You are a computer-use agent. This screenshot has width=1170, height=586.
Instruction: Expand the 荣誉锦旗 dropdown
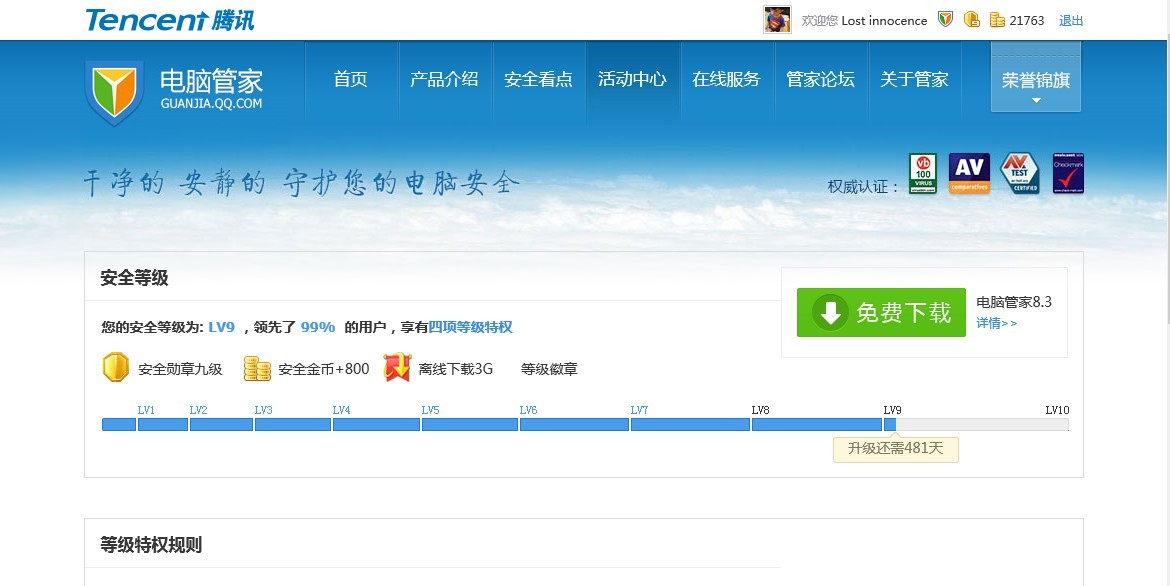coord(1036,78)
